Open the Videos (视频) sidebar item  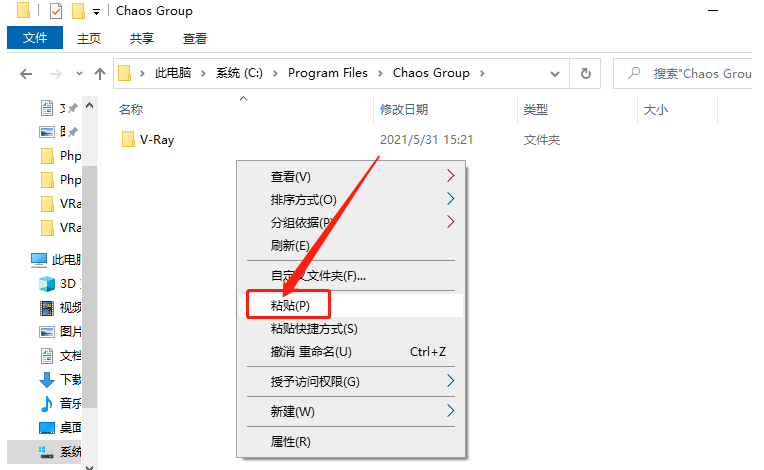[x=60, y=307]
